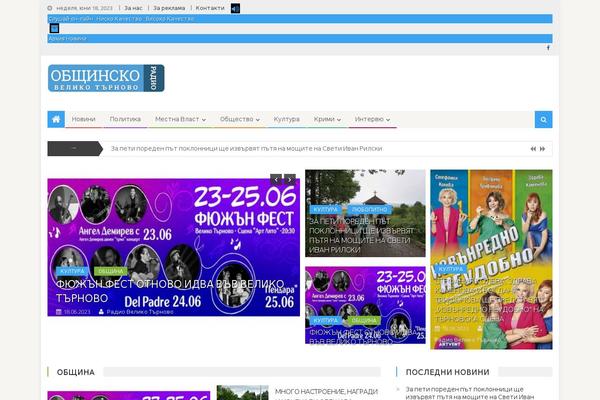The height and width of the screenshot is (400, 600).
Task: Open the Политика menu item
Action: click(x=125, y=119)
